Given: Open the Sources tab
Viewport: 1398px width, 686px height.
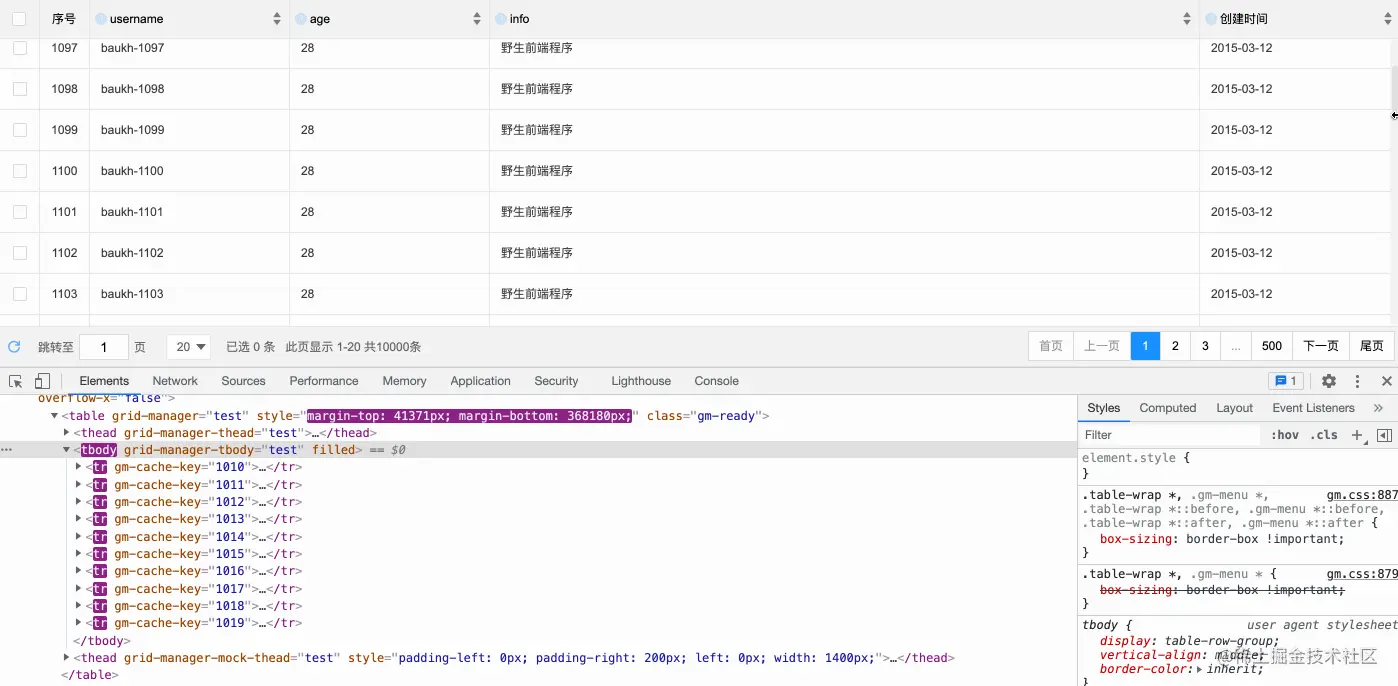Looking at the screenshot, I should click(243, 381).
